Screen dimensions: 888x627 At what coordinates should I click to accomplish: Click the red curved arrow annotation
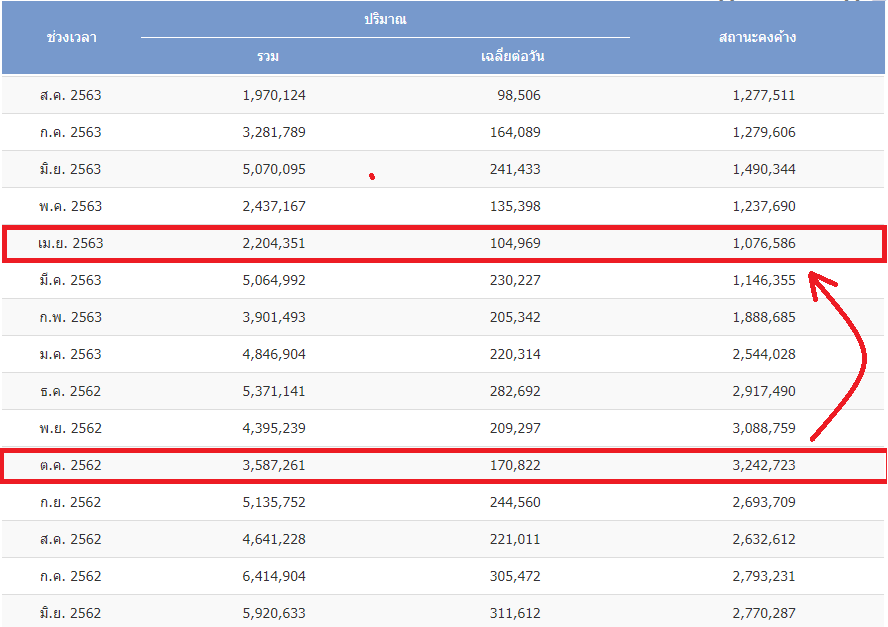point(838,356)
